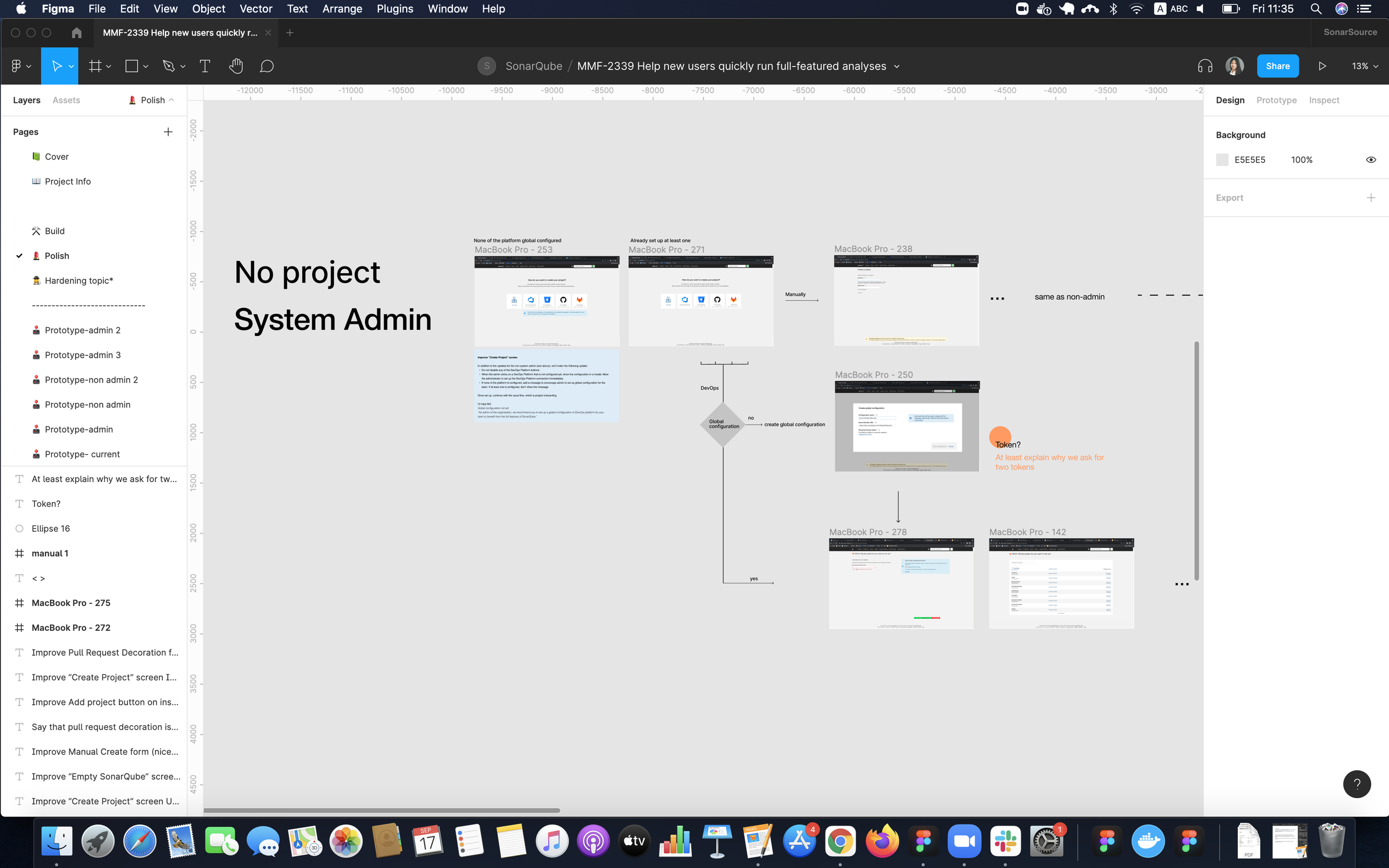Viewport: 1389px width, 868px height.
Task: Open file name dropdown chevron
Action: [897, 66]
